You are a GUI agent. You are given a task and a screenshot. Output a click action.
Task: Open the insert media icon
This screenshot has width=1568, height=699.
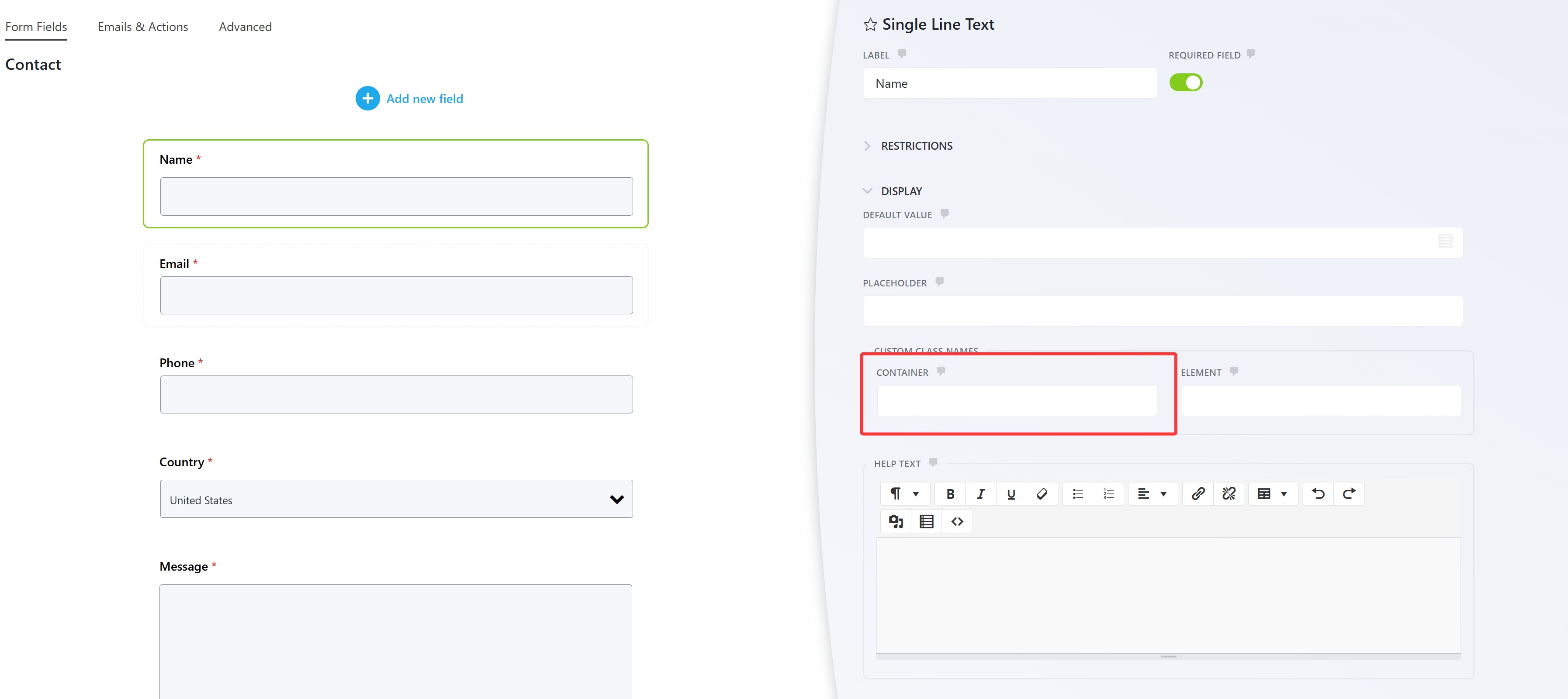895,521
